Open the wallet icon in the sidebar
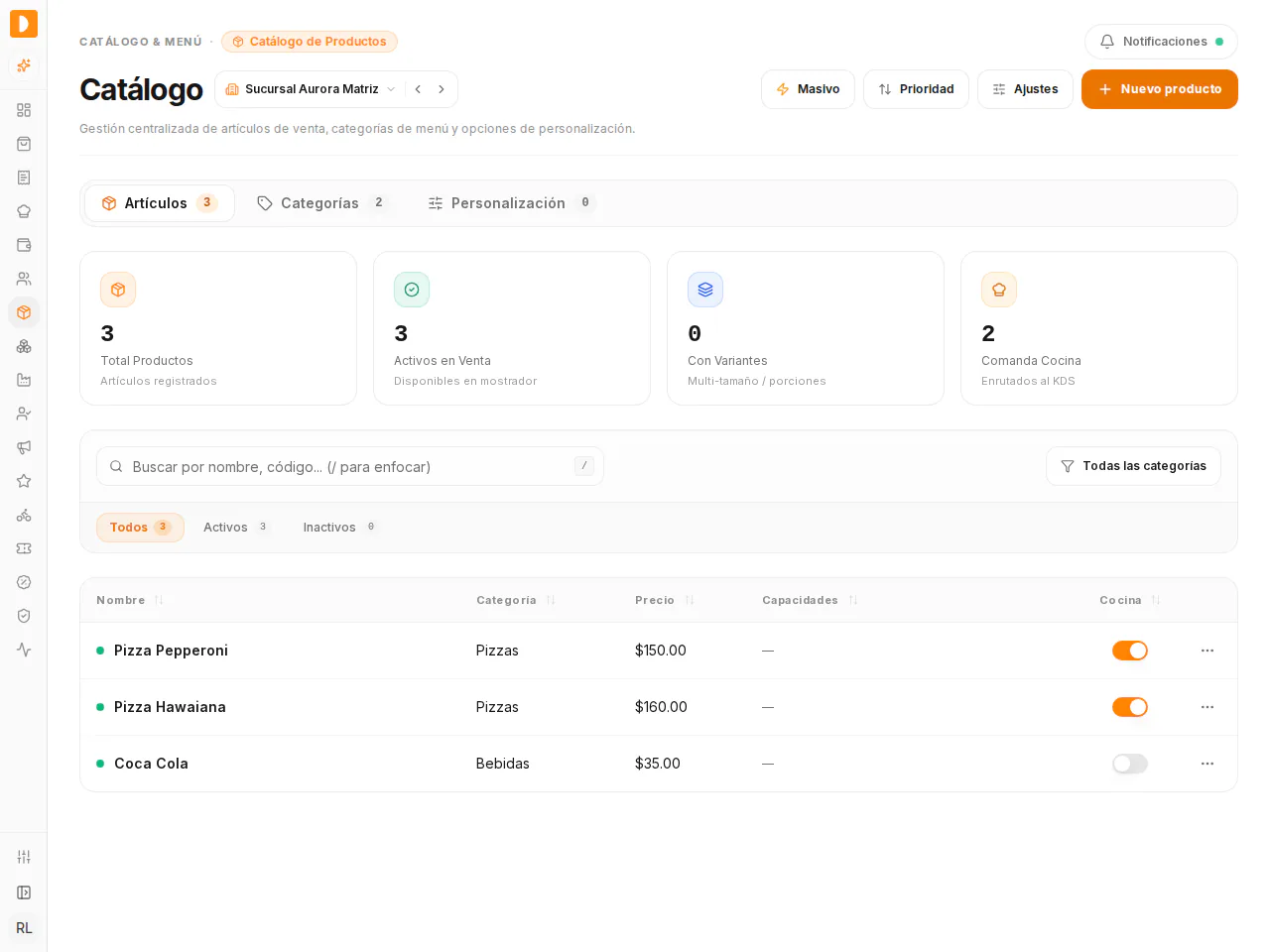The width and height of the screenshot is (1270, 952). click(x=24, y=245)
